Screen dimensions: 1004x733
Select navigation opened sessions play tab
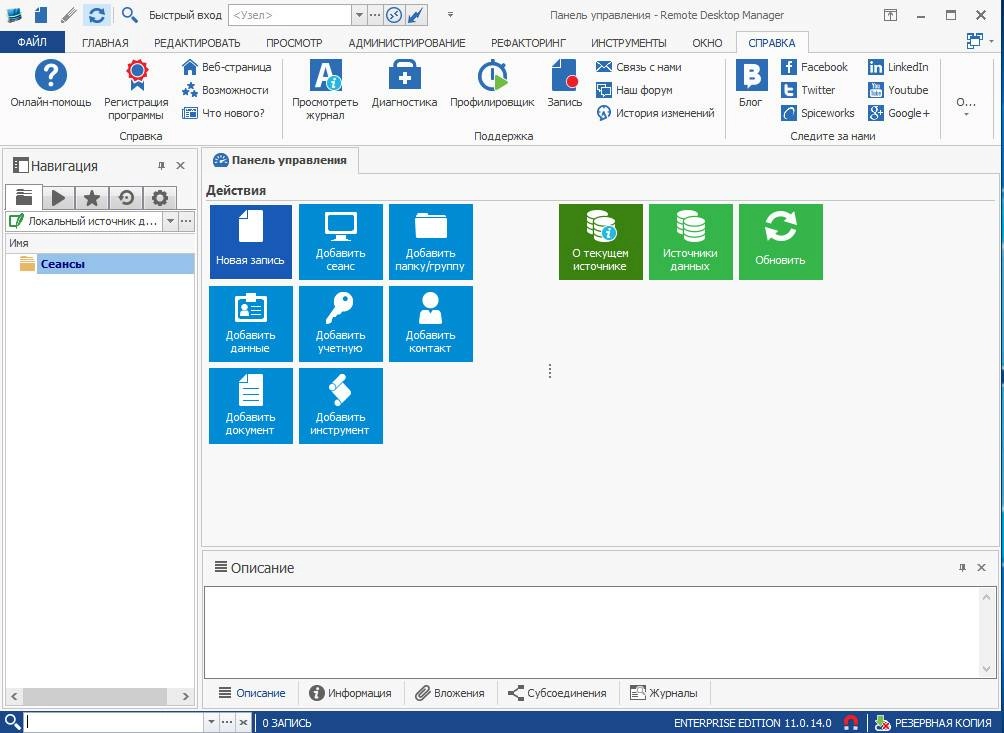coord(58,198)
